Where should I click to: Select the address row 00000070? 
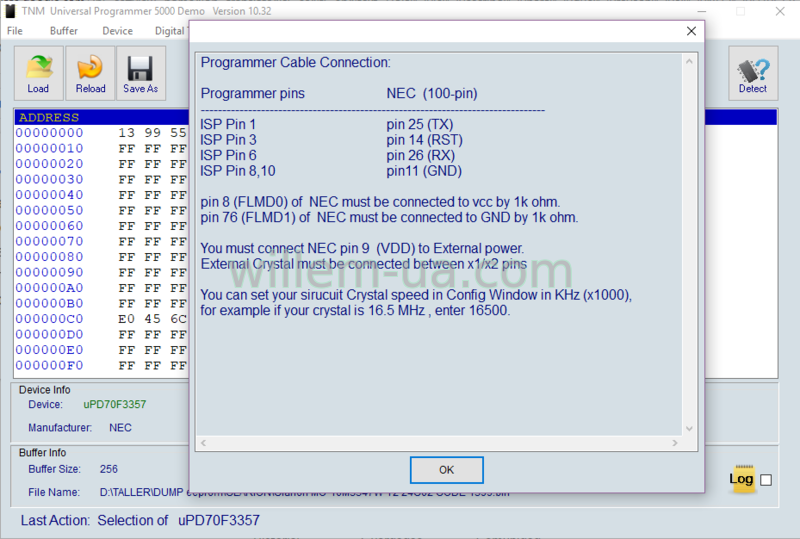pos(49,241)
